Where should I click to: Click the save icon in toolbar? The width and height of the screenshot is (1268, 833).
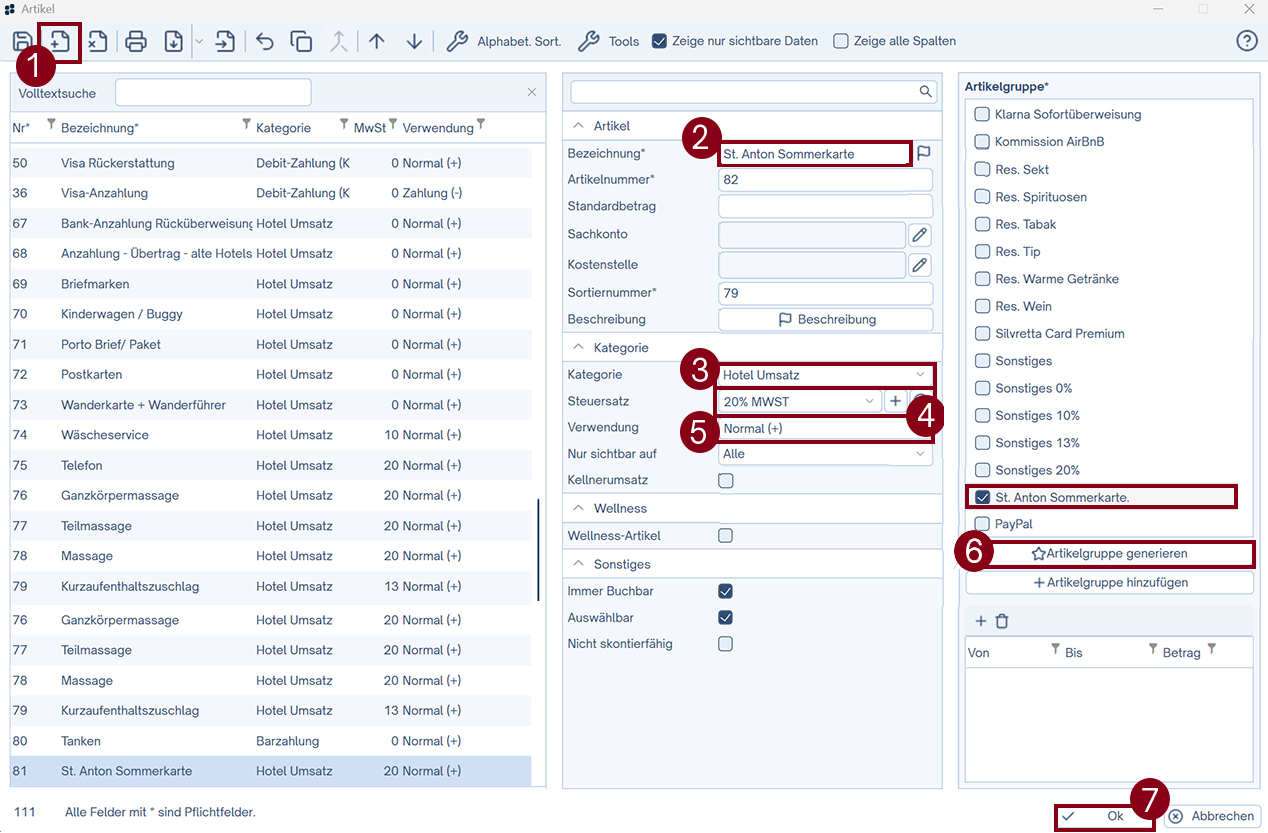pos(21,41)
